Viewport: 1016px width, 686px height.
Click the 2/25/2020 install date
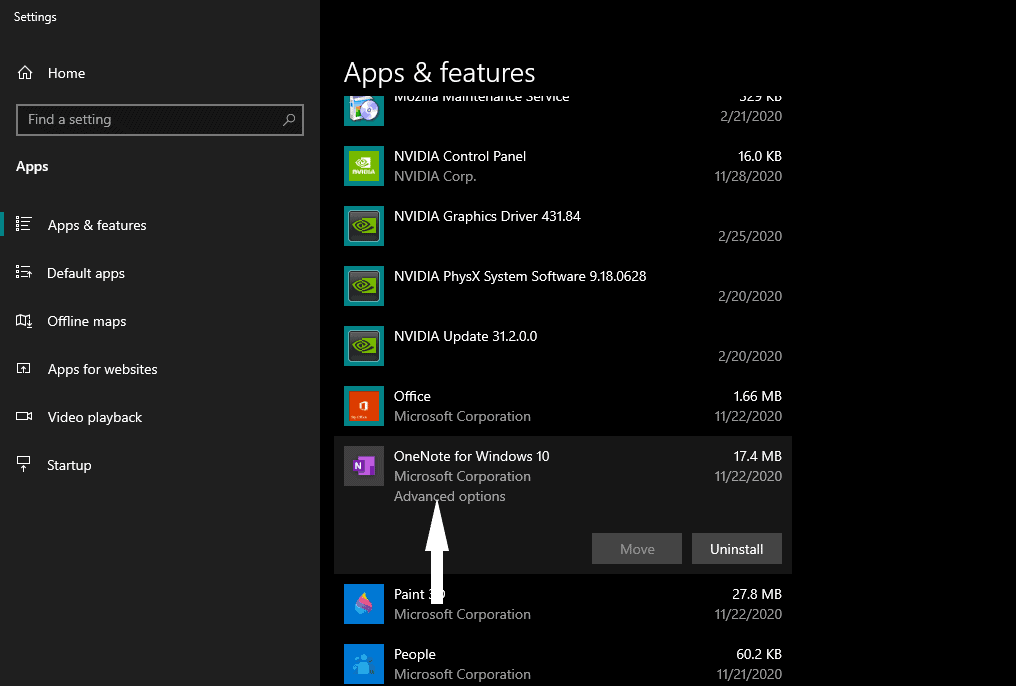(750, 236)
